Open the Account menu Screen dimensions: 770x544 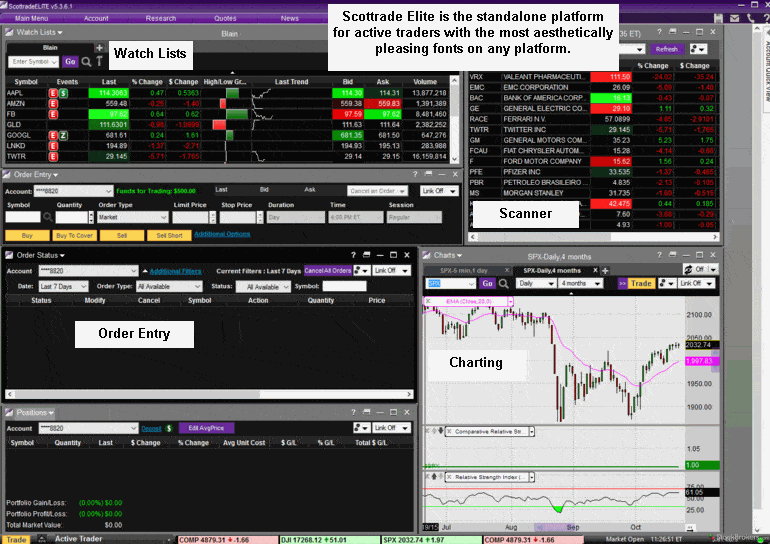coord(96,18)
